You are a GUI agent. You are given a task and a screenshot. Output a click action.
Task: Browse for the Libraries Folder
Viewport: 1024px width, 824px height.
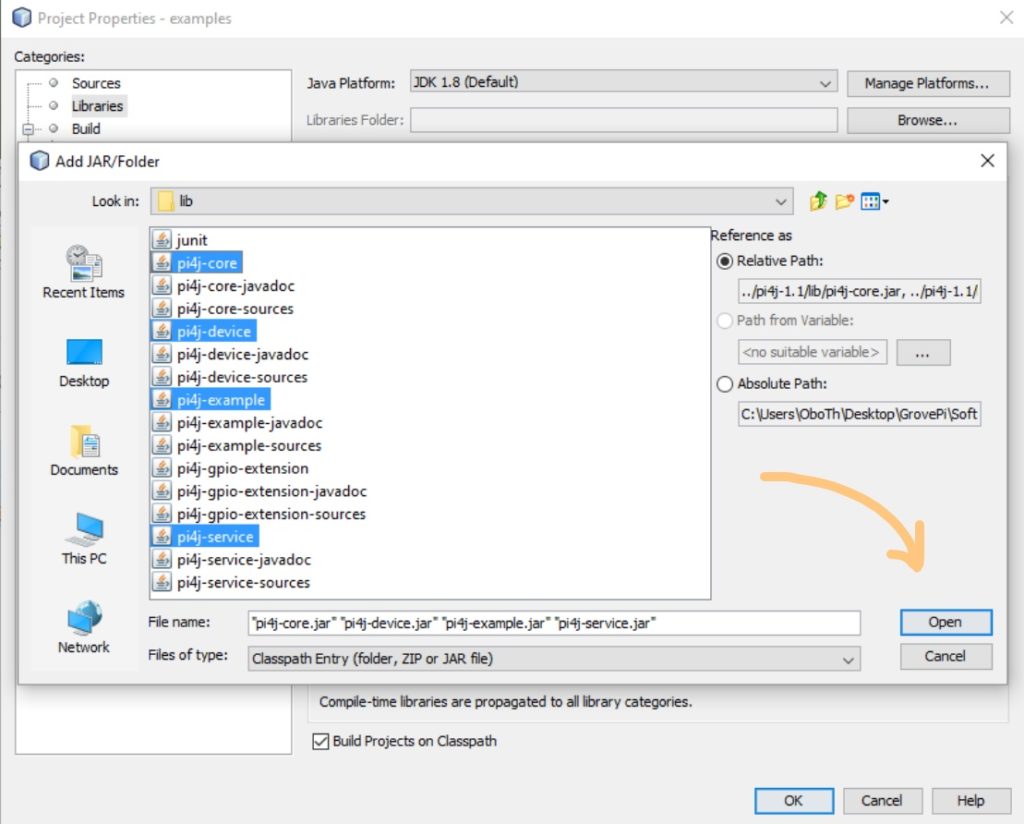927,120
